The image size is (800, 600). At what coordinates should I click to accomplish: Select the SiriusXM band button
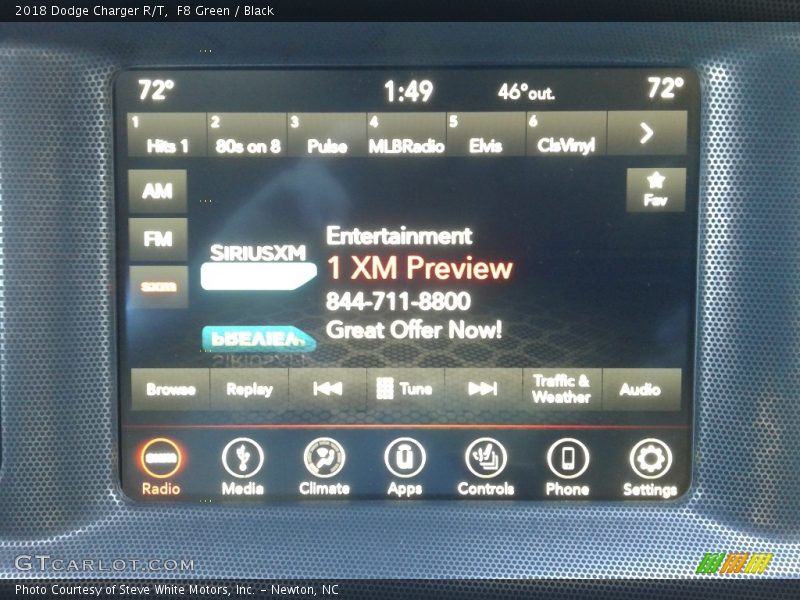click(x=158, y=287)
